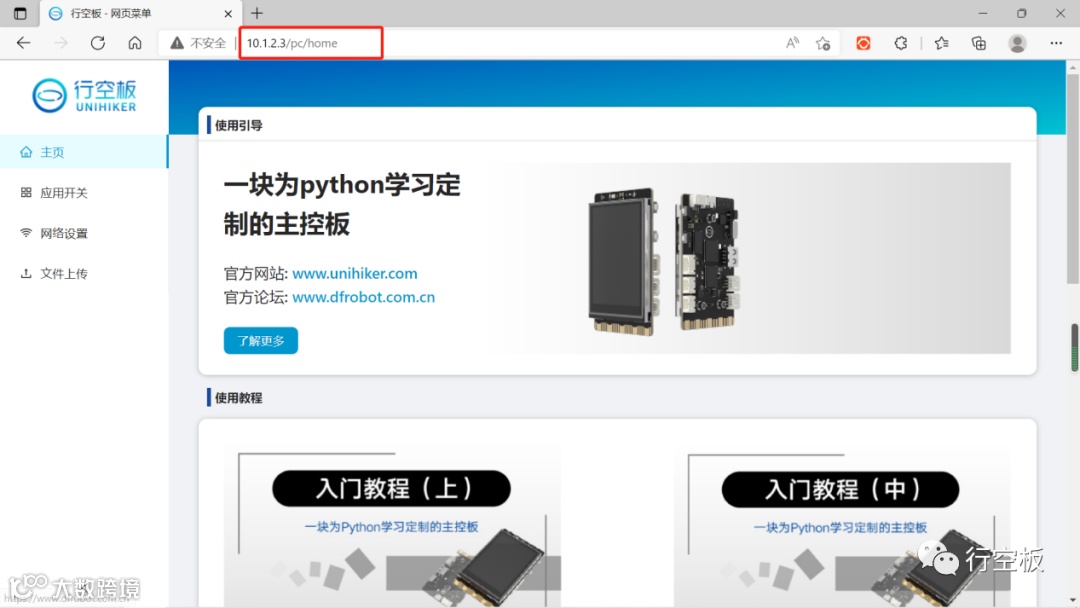Click the 使用引导 section heading
The width and height of the screenshot is (1080, 608).
point(238,125)
